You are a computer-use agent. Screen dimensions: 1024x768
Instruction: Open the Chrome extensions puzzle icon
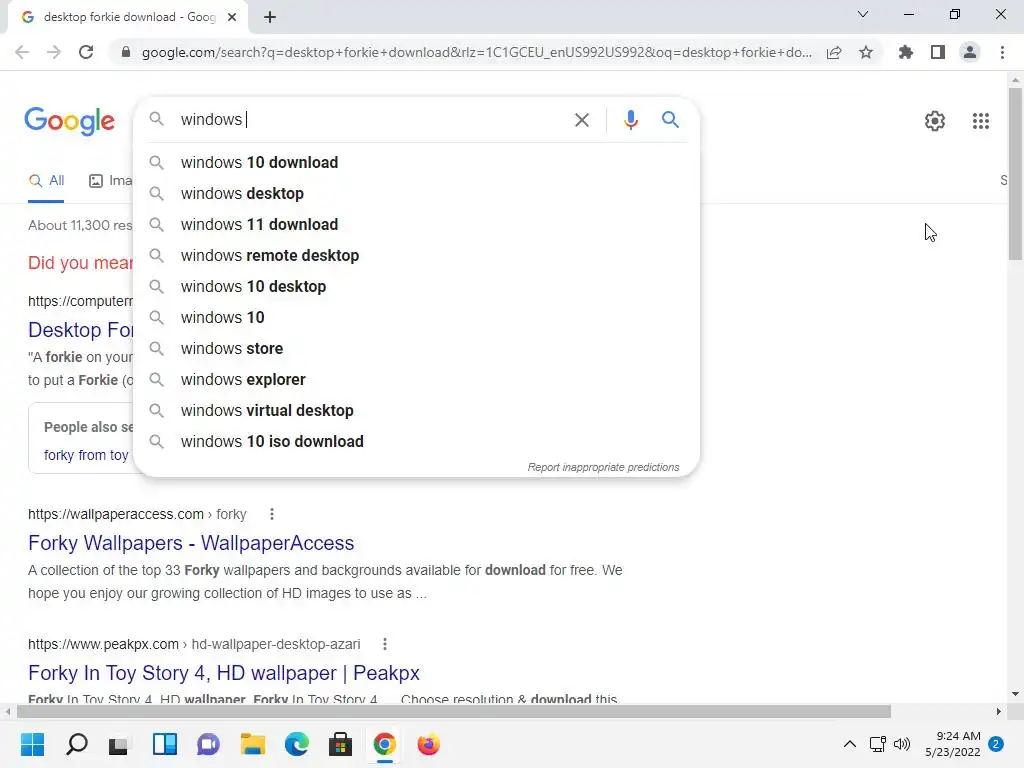pos(905,52)
